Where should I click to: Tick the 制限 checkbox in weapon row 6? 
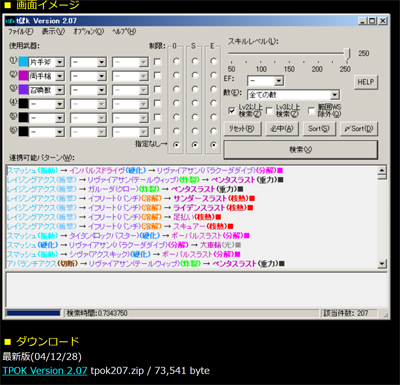tap(157, 132)
